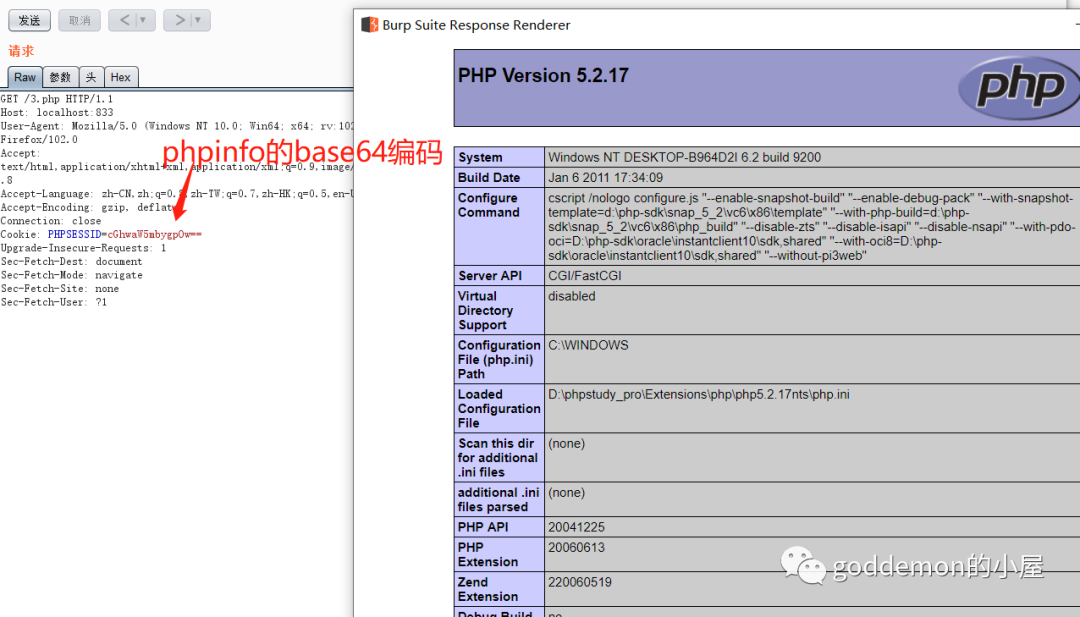Image resolution: width=1080 pixels, height=617 pixels.
Task: Click the Virtual Directory Support disabled value
Action: pos(572,296)
